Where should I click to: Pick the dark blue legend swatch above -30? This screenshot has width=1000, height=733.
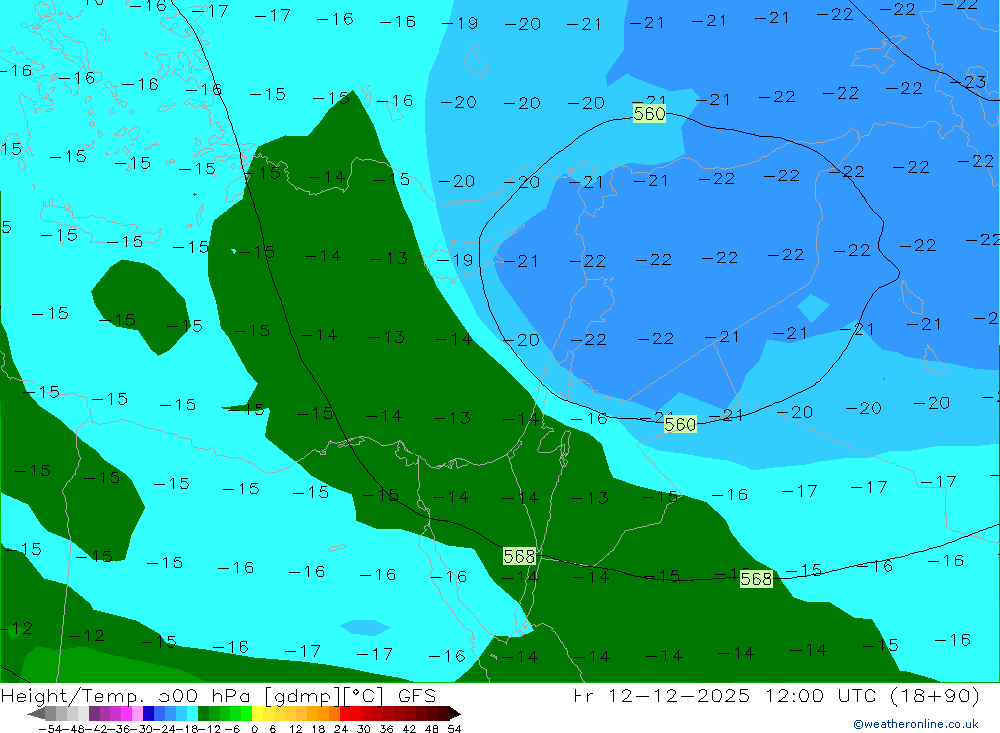(x=148, y=713)
